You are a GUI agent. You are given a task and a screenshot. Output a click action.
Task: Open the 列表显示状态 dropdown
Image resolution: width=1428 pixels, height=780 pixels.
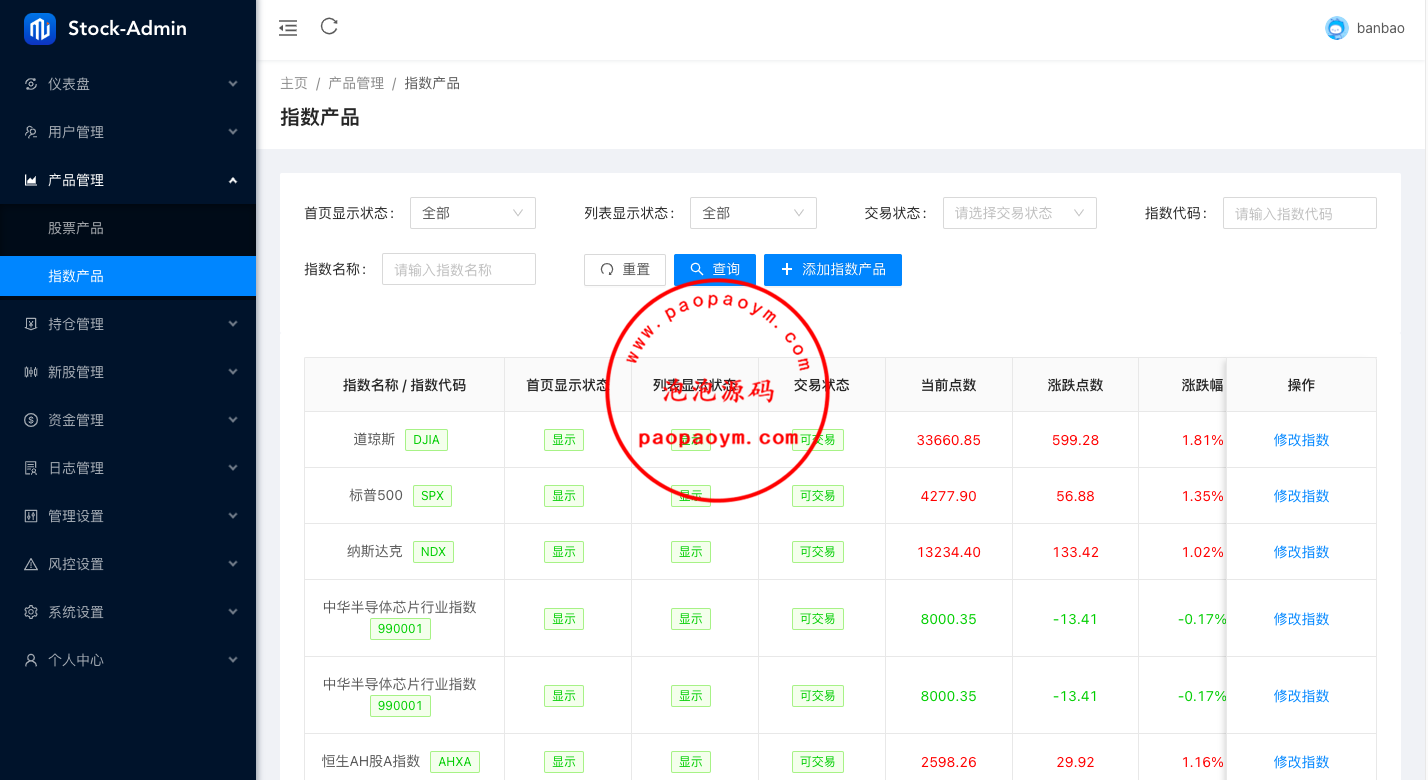[x=752, y=213]
